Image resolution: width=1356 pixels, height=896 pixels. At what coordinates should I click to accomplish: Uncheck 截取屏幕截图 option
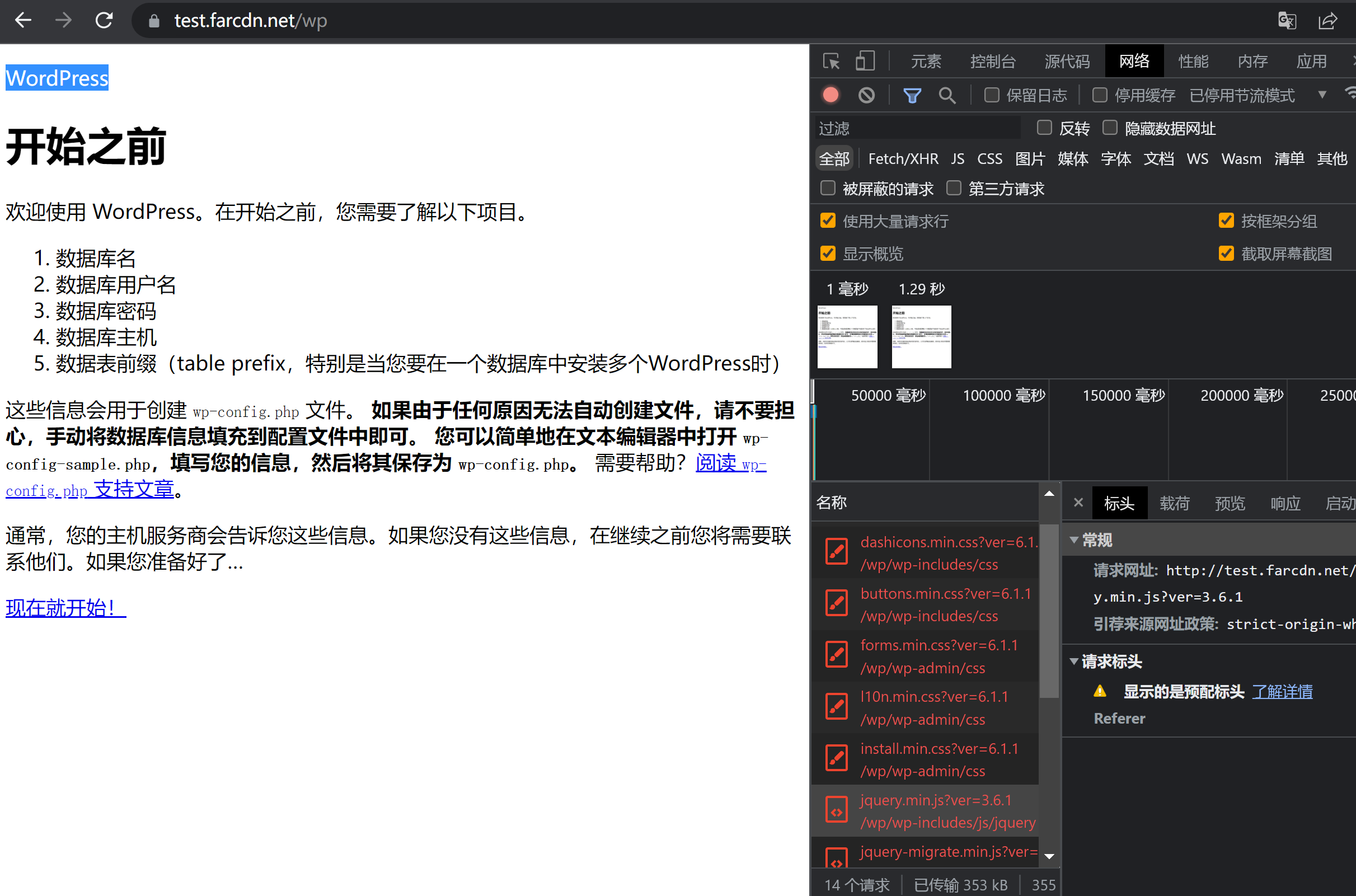(1226, 253)
